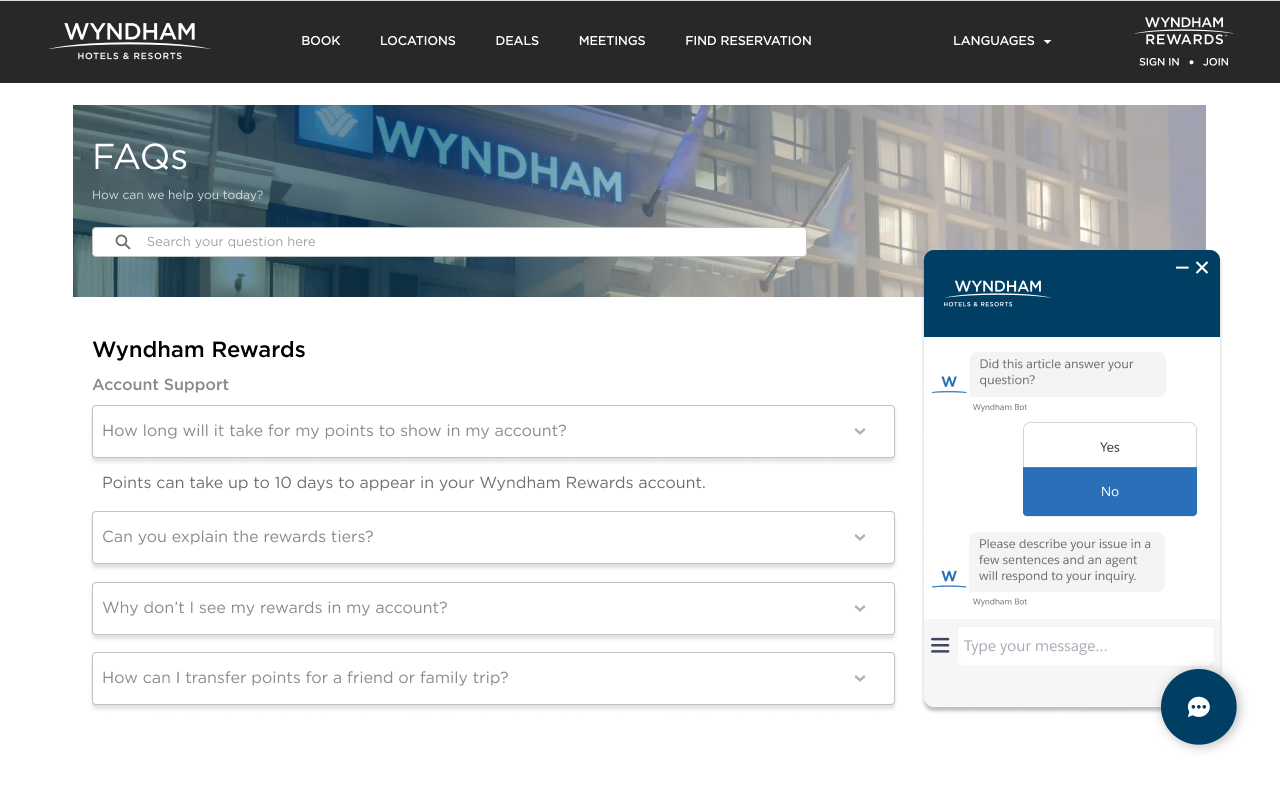The width and height of the screenshot is (1280, 791).
Task: Click the bot avatar beside 'Did this article' message
Action: click(x=949, y=382)
